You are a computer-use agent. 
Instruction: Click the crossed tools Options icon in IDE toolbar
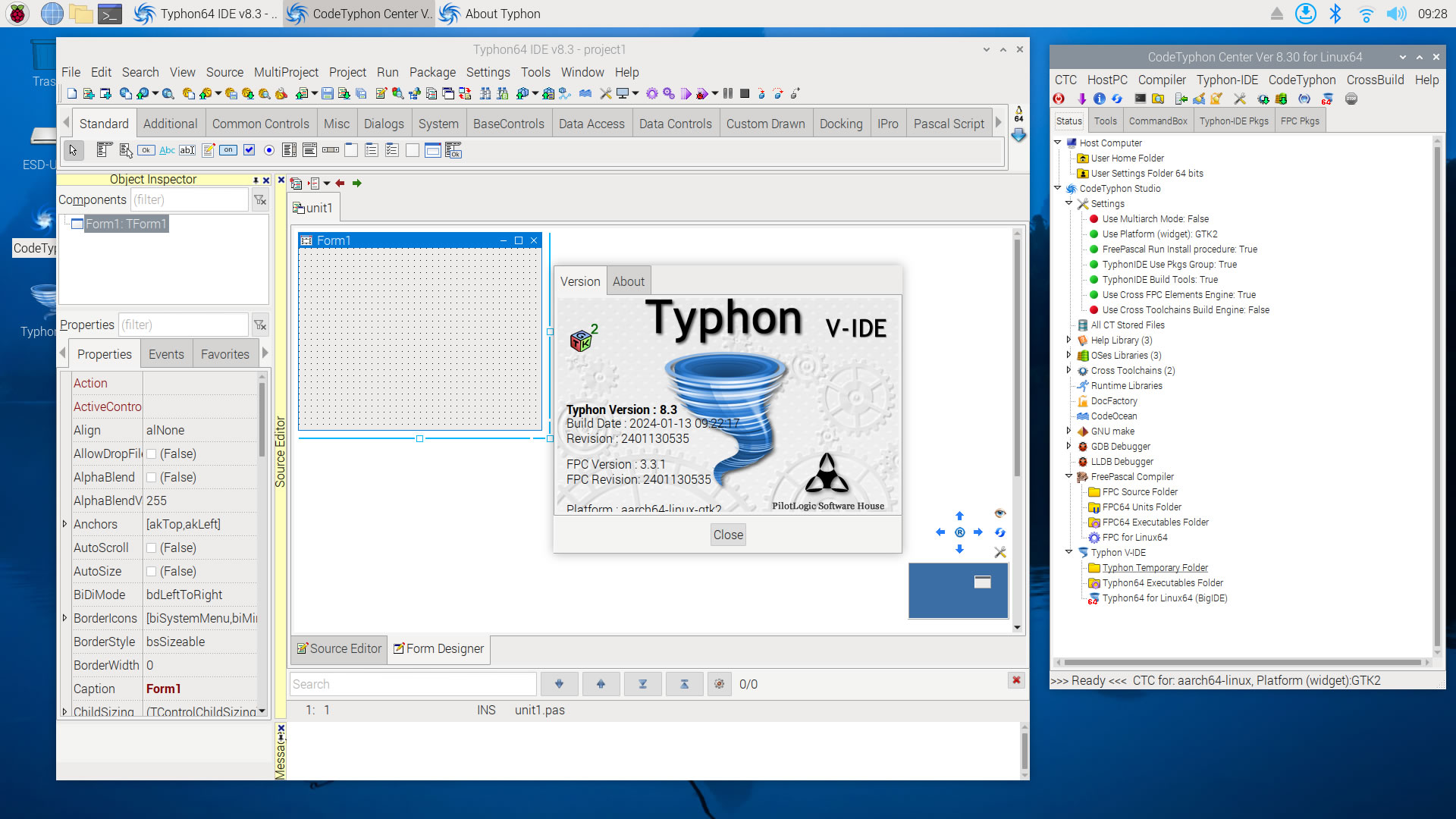pos(605,93)
